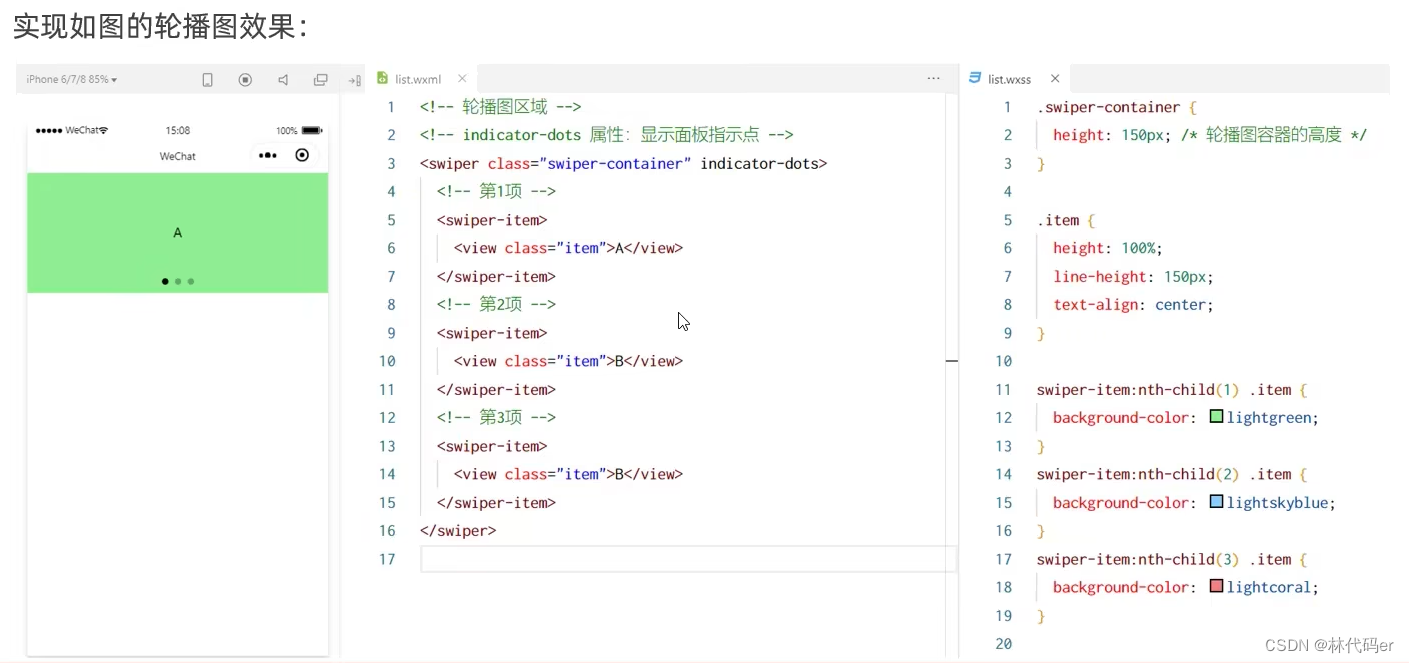This screenshot has height=663, width=1409.
Task: Click the phone device icon in simulator toolbar
Action: (x=207, y=80)
